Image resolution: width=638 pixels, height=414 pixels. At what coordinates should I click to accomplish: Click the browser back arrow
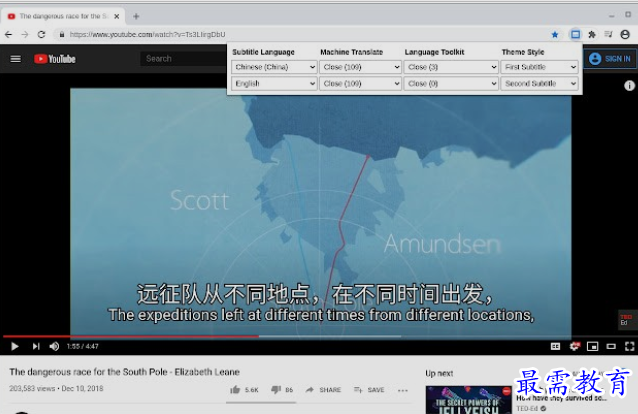coord(9,35)
